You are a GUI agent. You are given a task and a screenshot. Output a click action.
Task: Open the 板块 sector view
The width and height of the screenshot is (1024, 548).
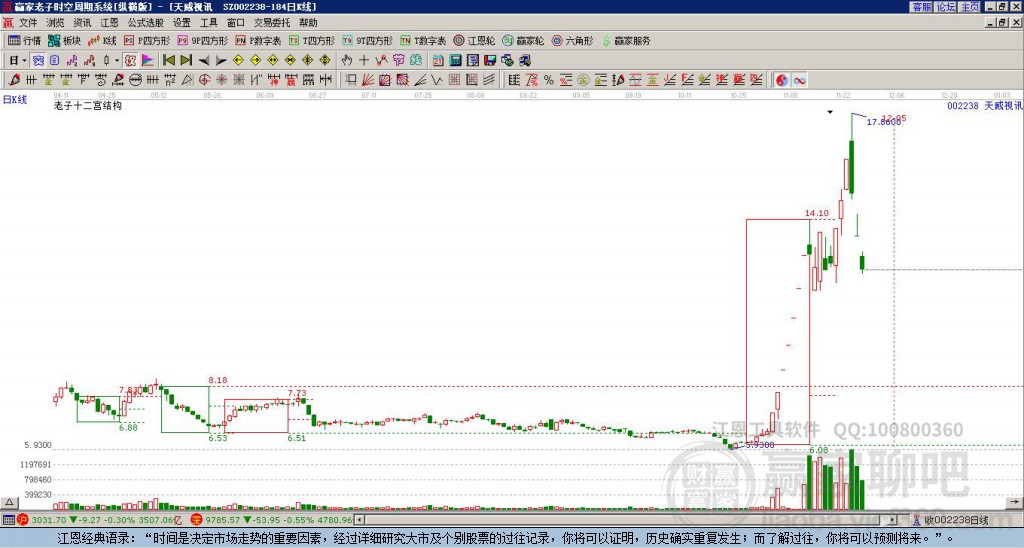coord(63,41)
